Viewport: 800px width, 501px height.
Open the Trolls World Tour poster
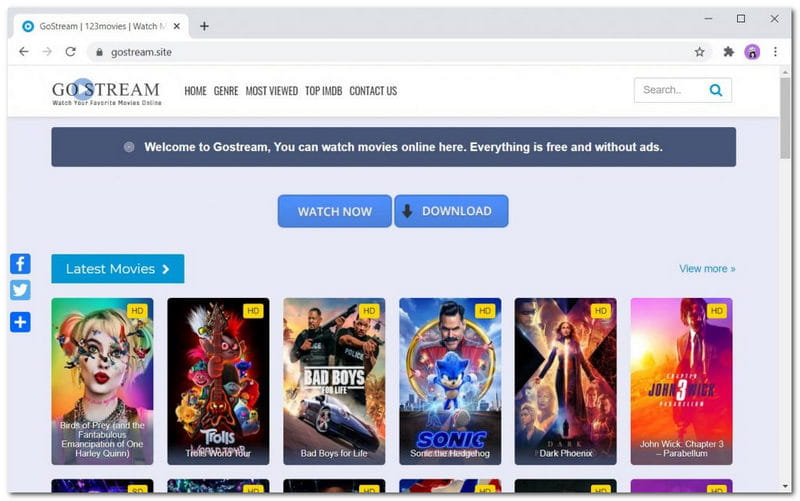[218, 381]
